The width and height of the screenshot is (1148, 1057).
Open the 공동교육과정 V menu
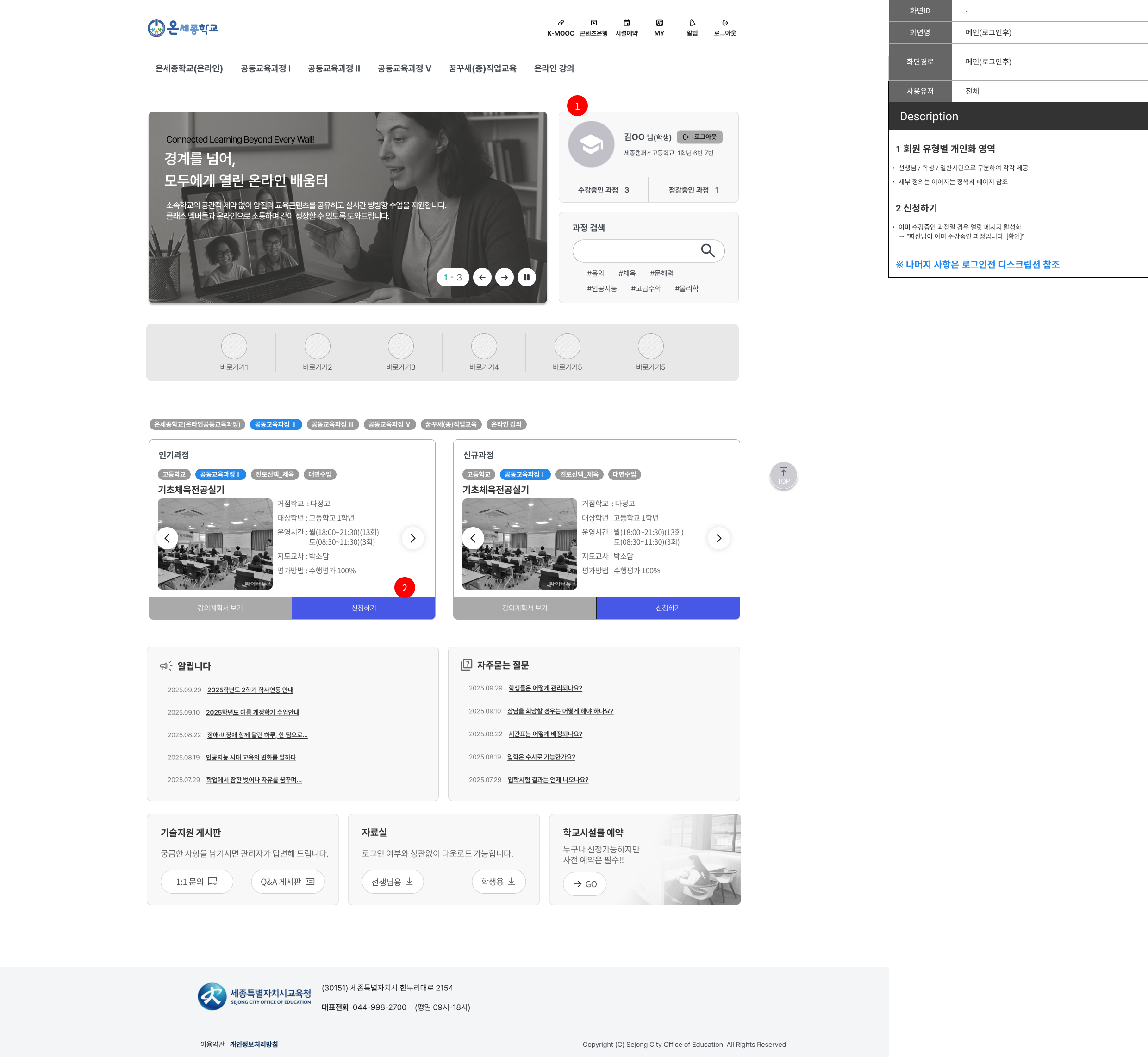(405, 68)
